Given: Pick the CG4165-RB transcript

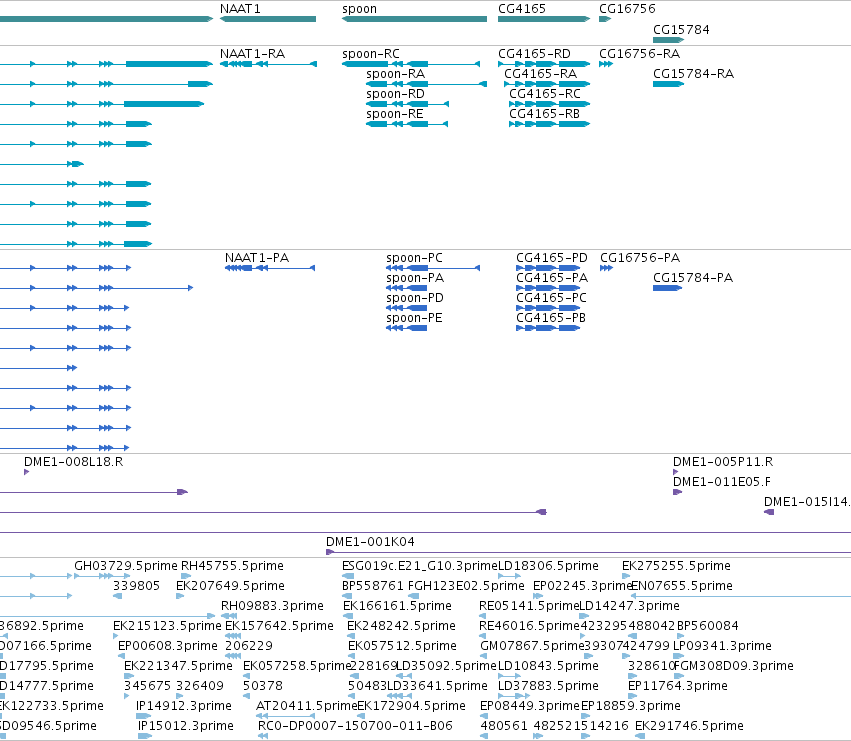Looking at the screenshot, I should click(x=549, y=124).
